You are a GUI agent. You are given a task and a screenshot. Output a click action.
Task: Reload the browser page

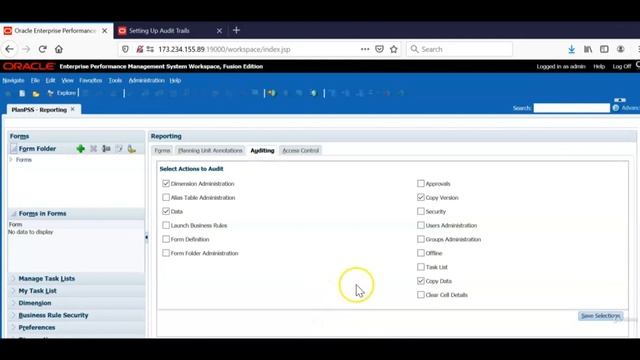click(42, 49)
